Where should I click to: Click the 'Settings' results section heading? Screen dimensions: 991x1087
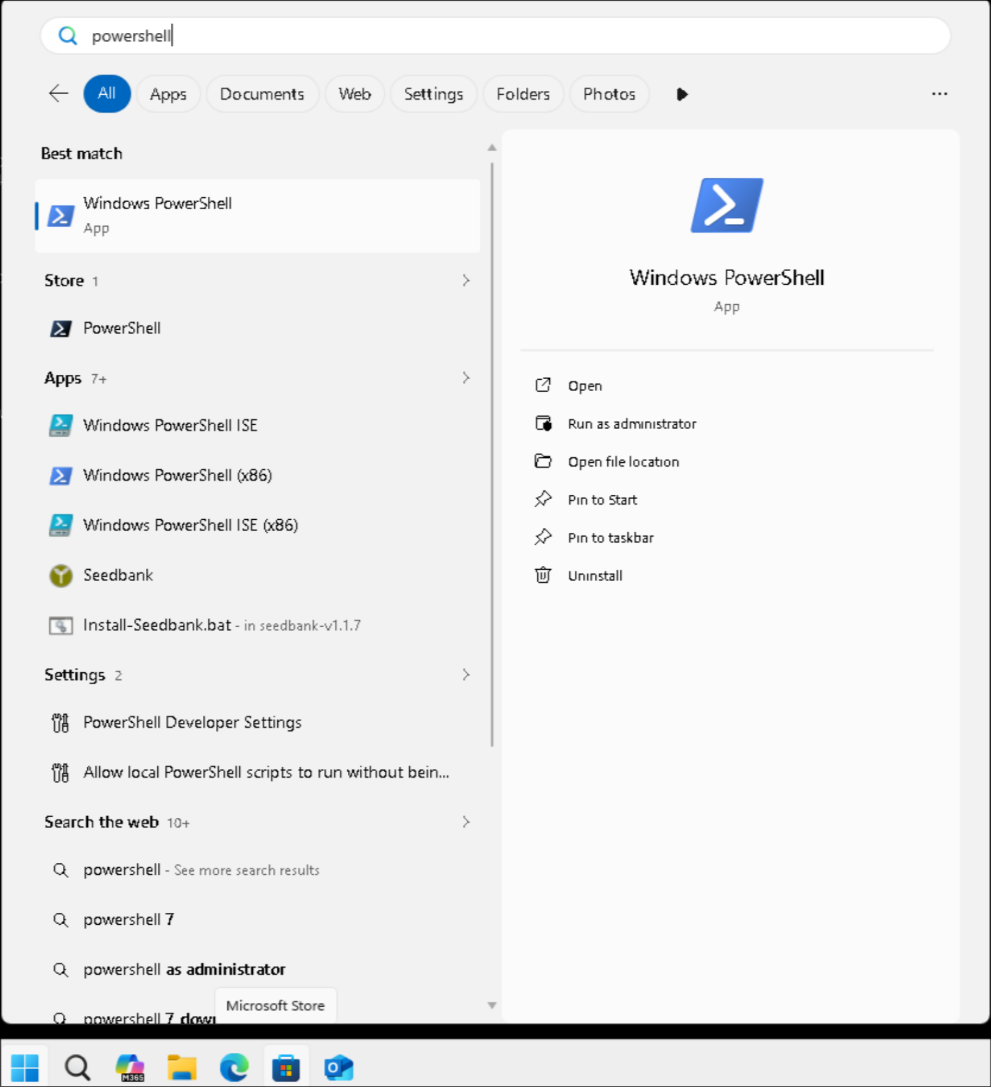click(x=75, y=675)
